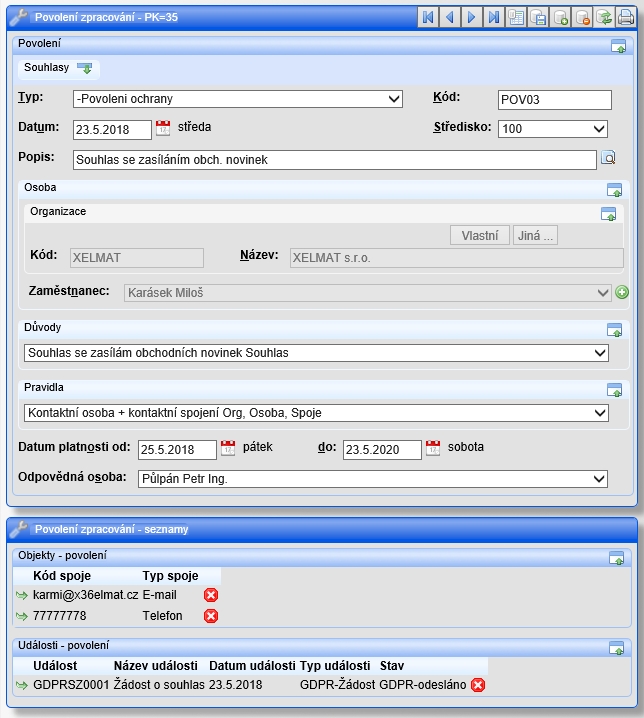The image size is (644, 718).
Task: Open the Souhlasy tab arrow
Action: (85, 68)
